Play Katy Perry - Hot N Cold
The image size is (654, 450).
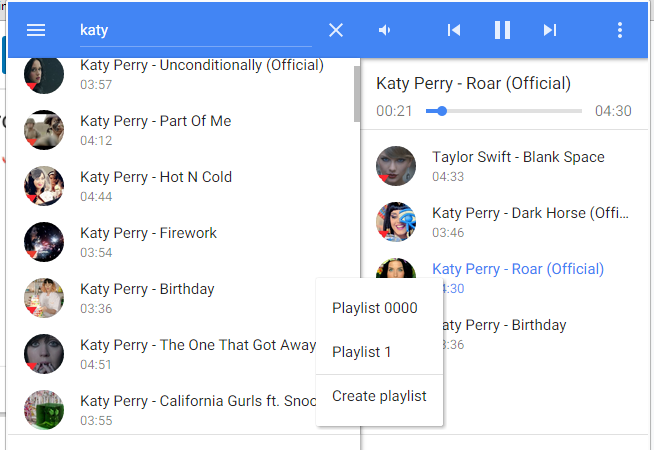155,177
